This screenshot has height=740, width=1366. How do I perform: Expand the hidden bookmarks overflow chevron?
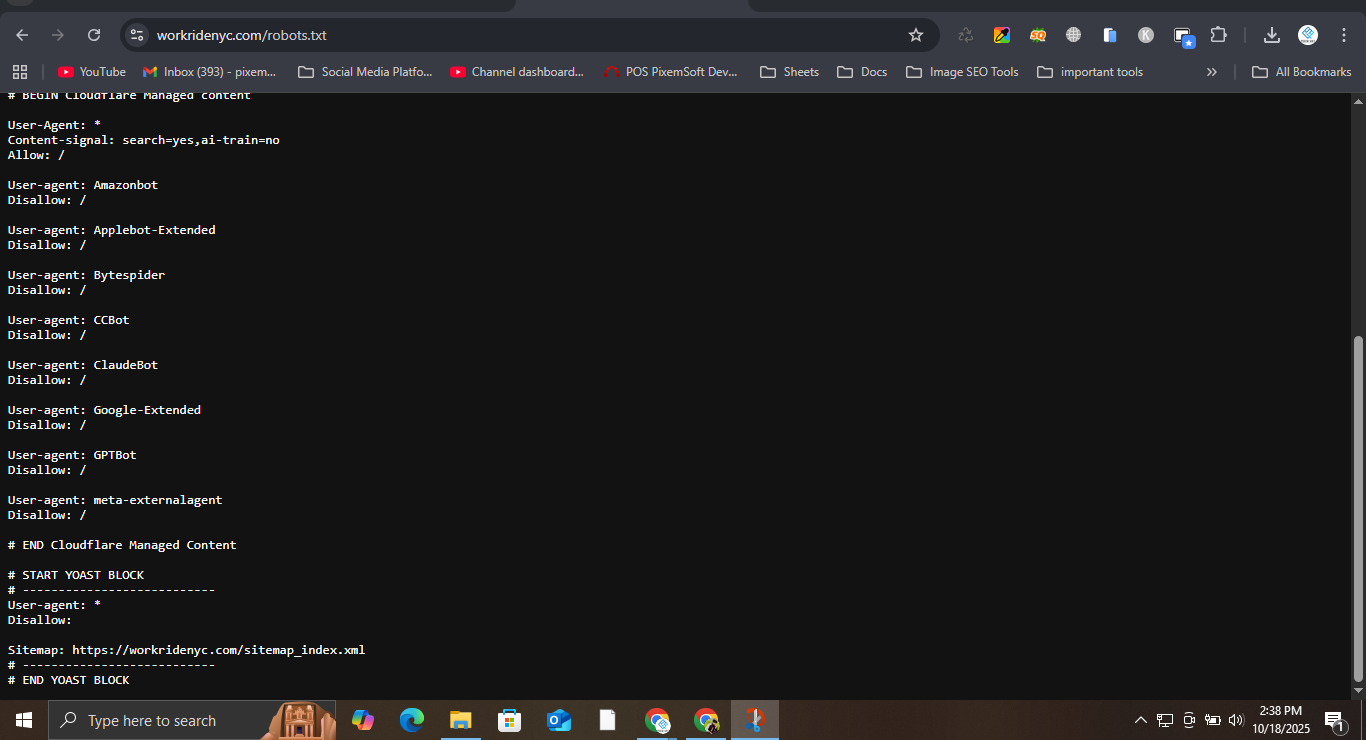pyautogui.click(x=1211, y=72)
